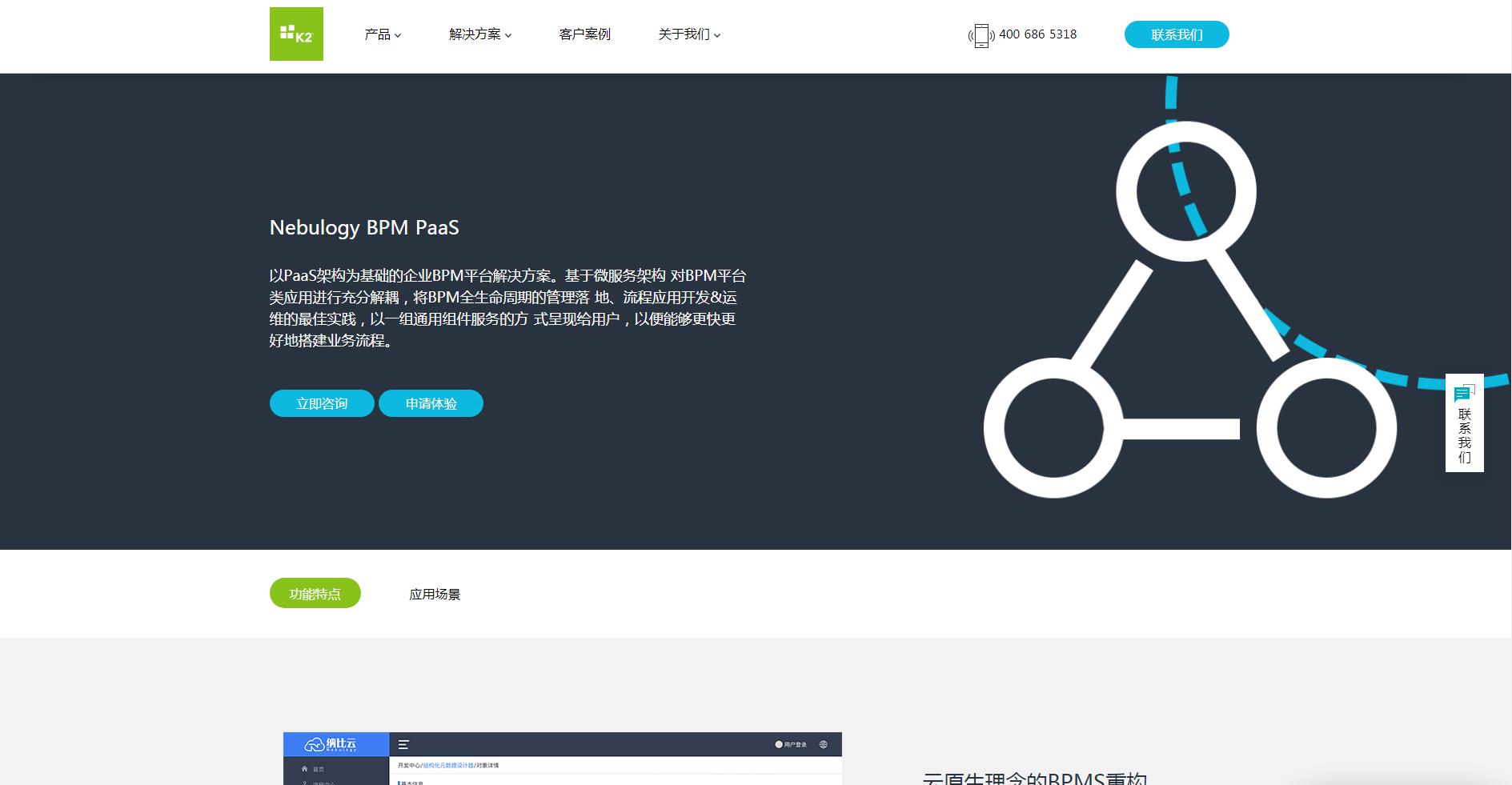Click the triangle network hero graphic
The width and height of the screenshot is (1512, 785).
1191,310
